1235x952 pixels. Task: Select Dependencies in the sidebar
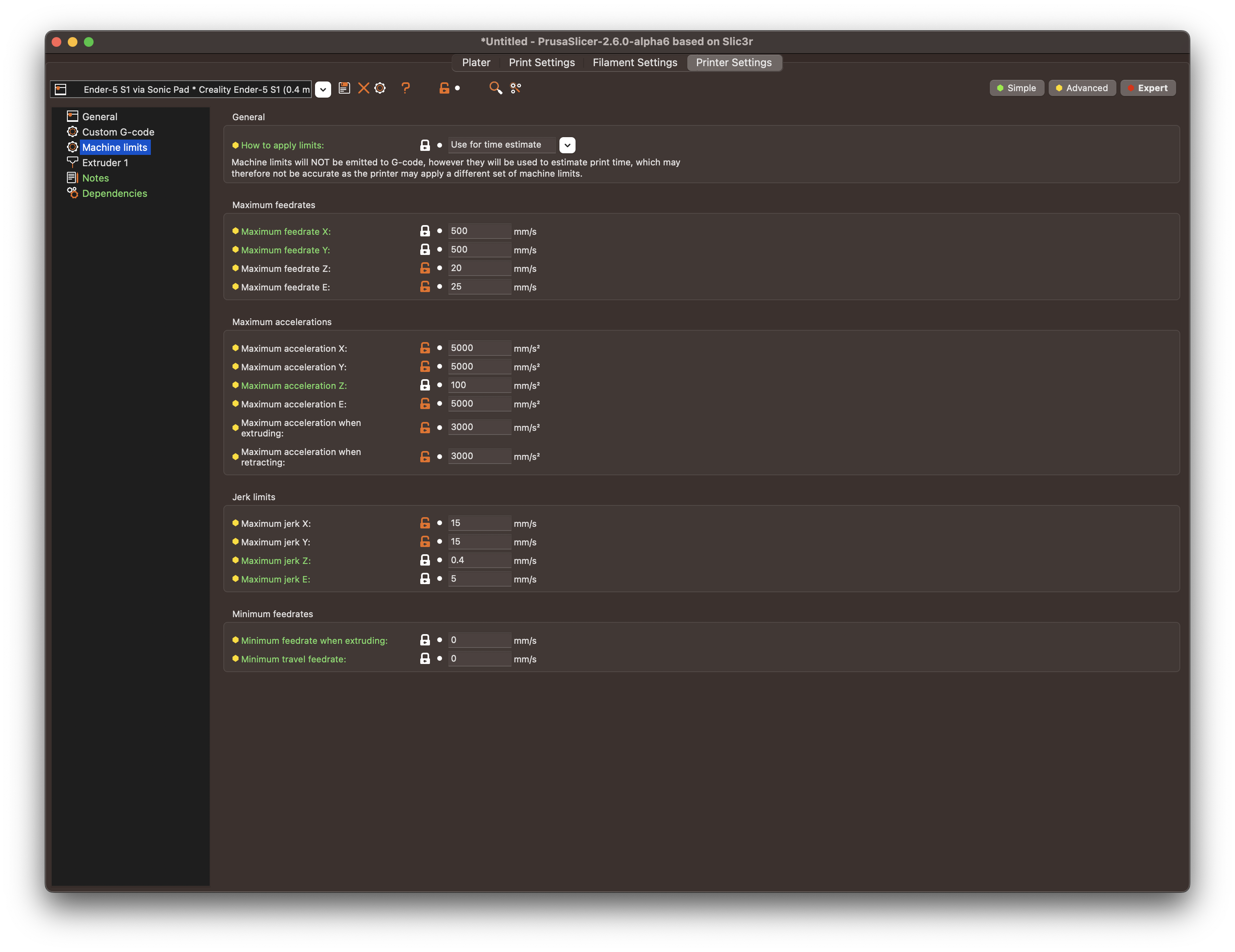click(x=114, y=193)
